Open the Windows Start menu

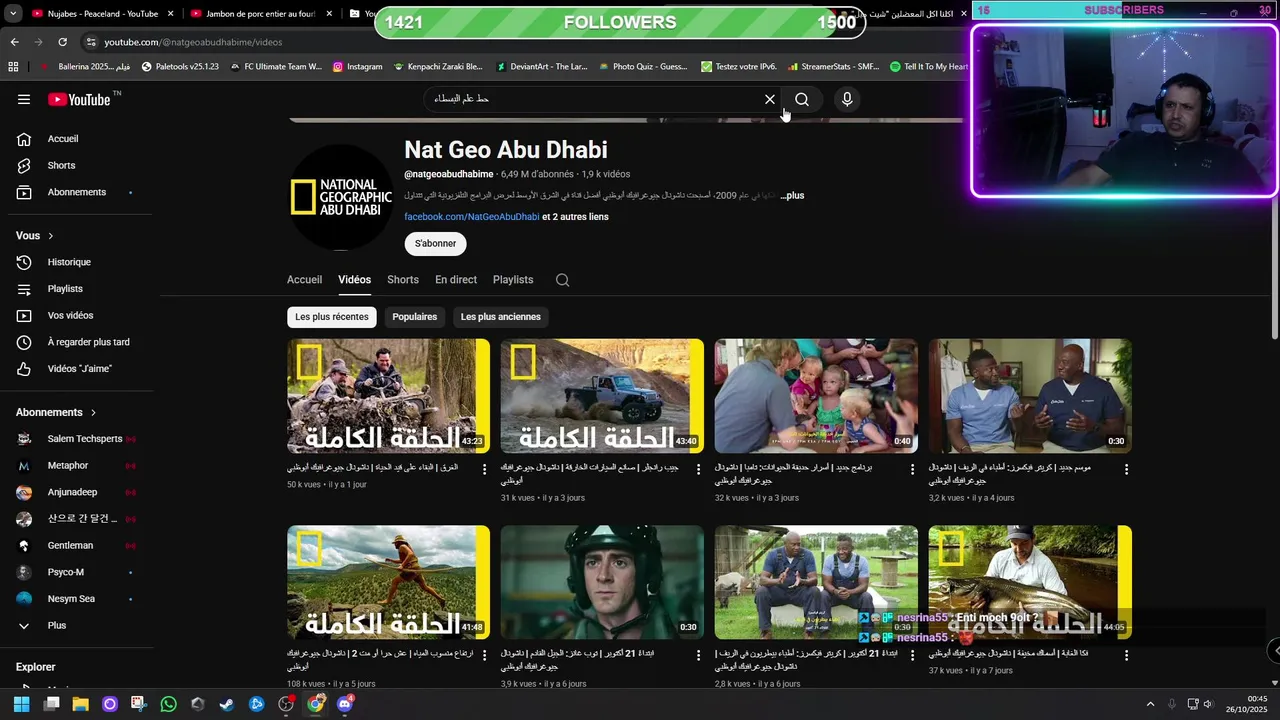click(x=21, y=704)
